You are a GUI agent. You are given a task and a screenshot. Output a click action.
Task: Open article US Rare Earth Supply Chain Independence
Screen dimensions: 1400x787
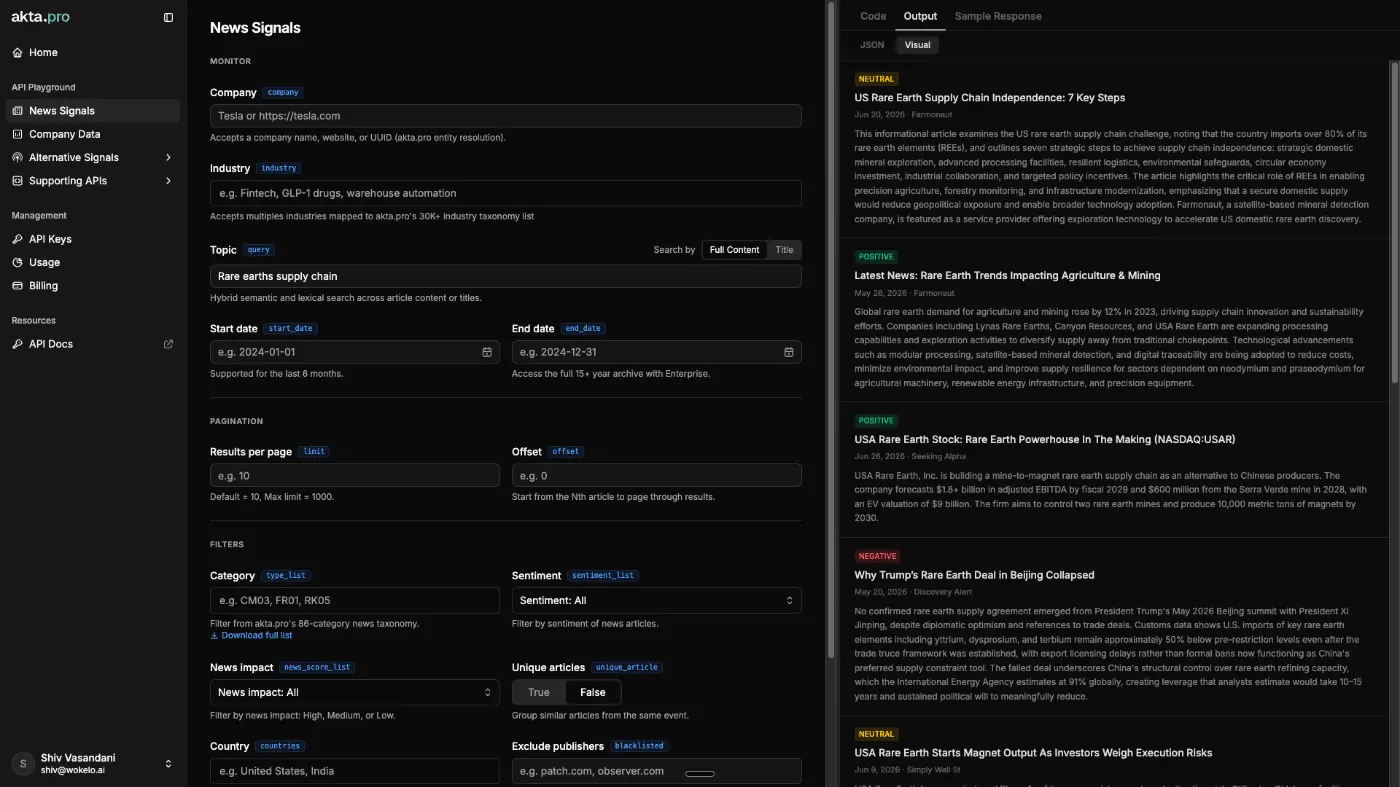(x=989, y=98)
